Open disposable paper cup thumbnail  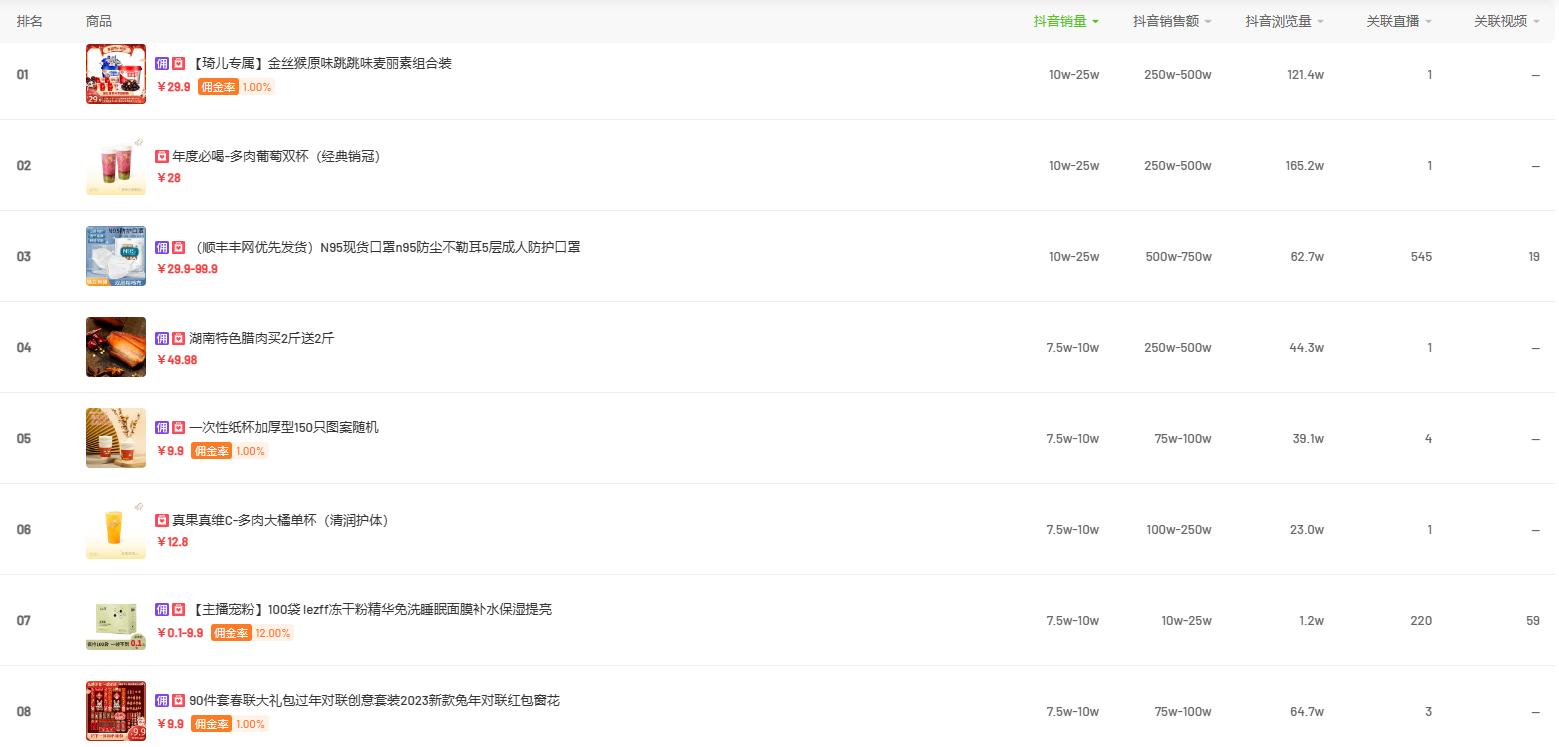click(116, 438)
